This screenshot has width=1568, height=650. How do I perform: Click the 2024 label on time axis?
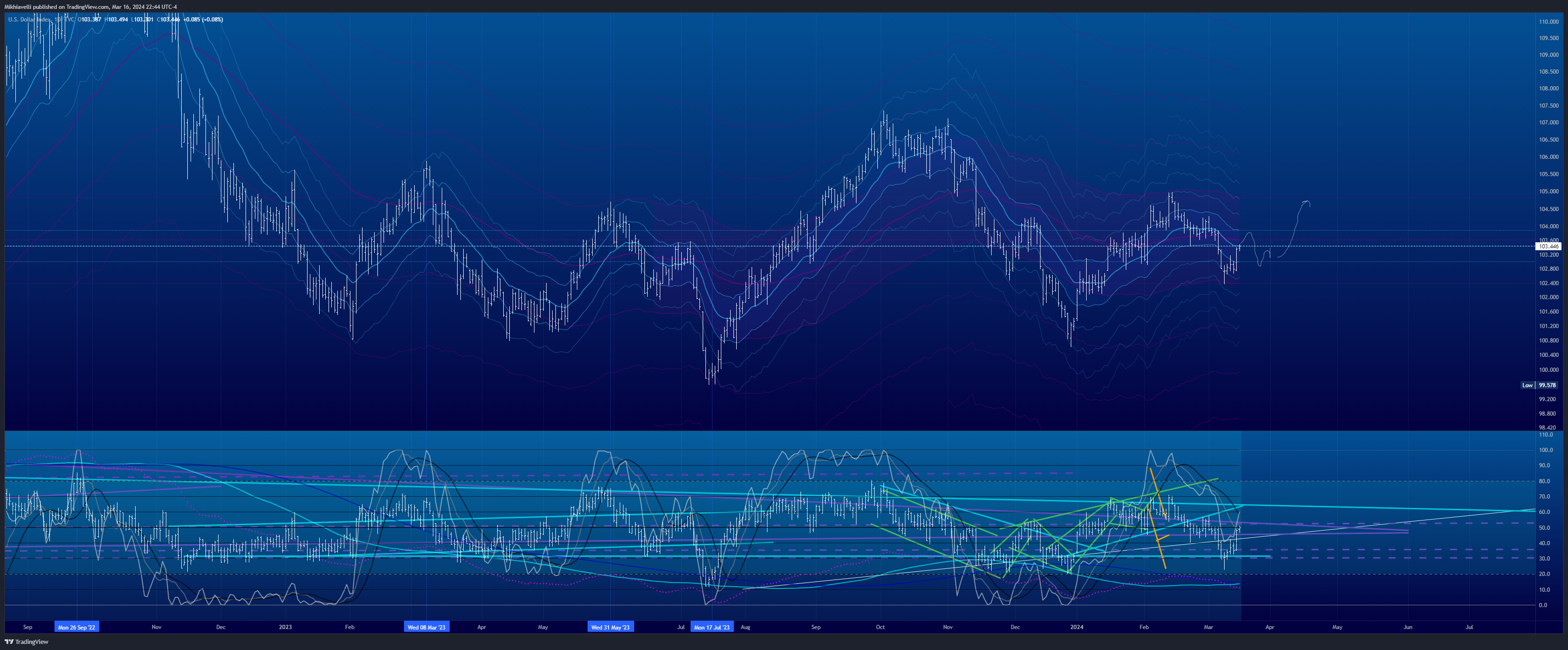tap(1077, 627)
